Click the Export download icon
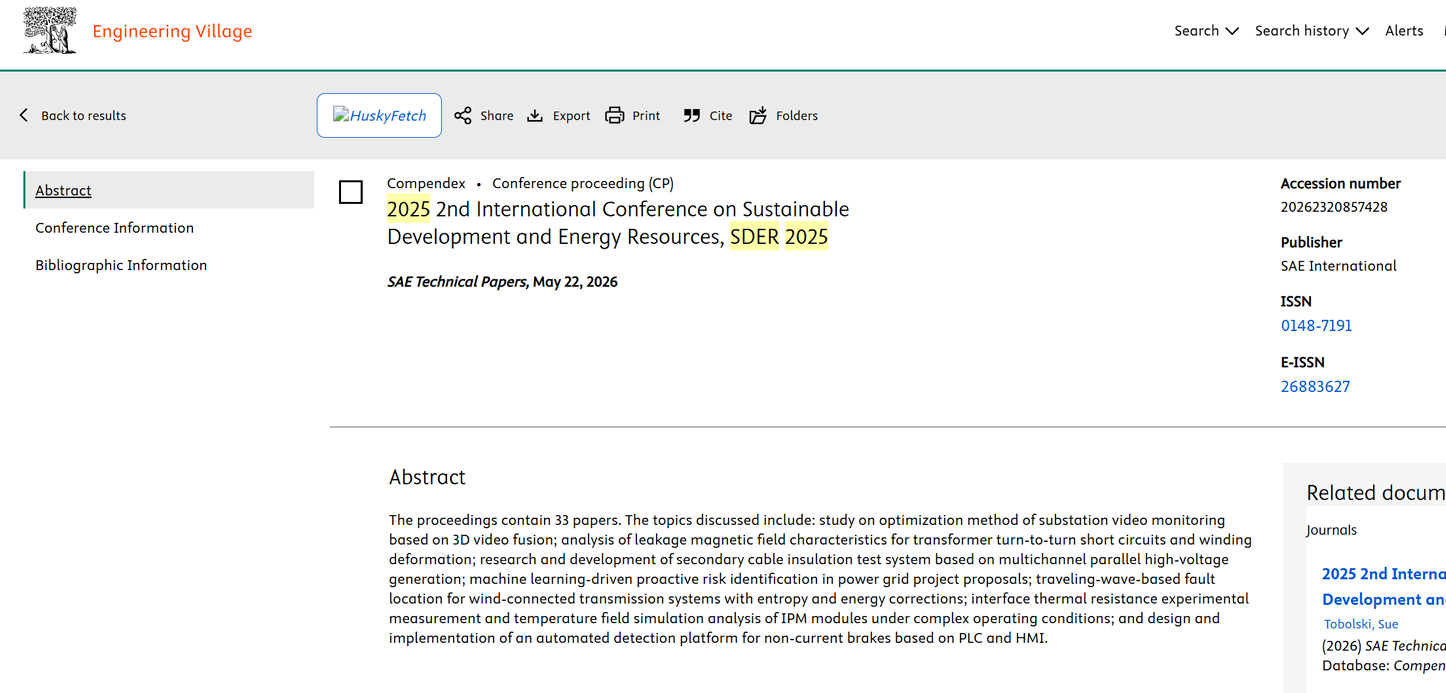The height and width of the screenshot is (693, 1446). (x=535, y=116)
